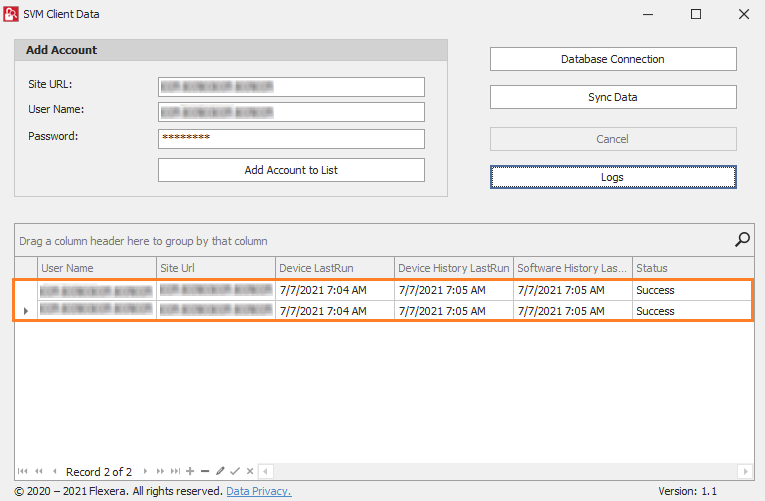The image size is (765, 501).
Task: Sort by Software History LastRun header
Action: 573,268
